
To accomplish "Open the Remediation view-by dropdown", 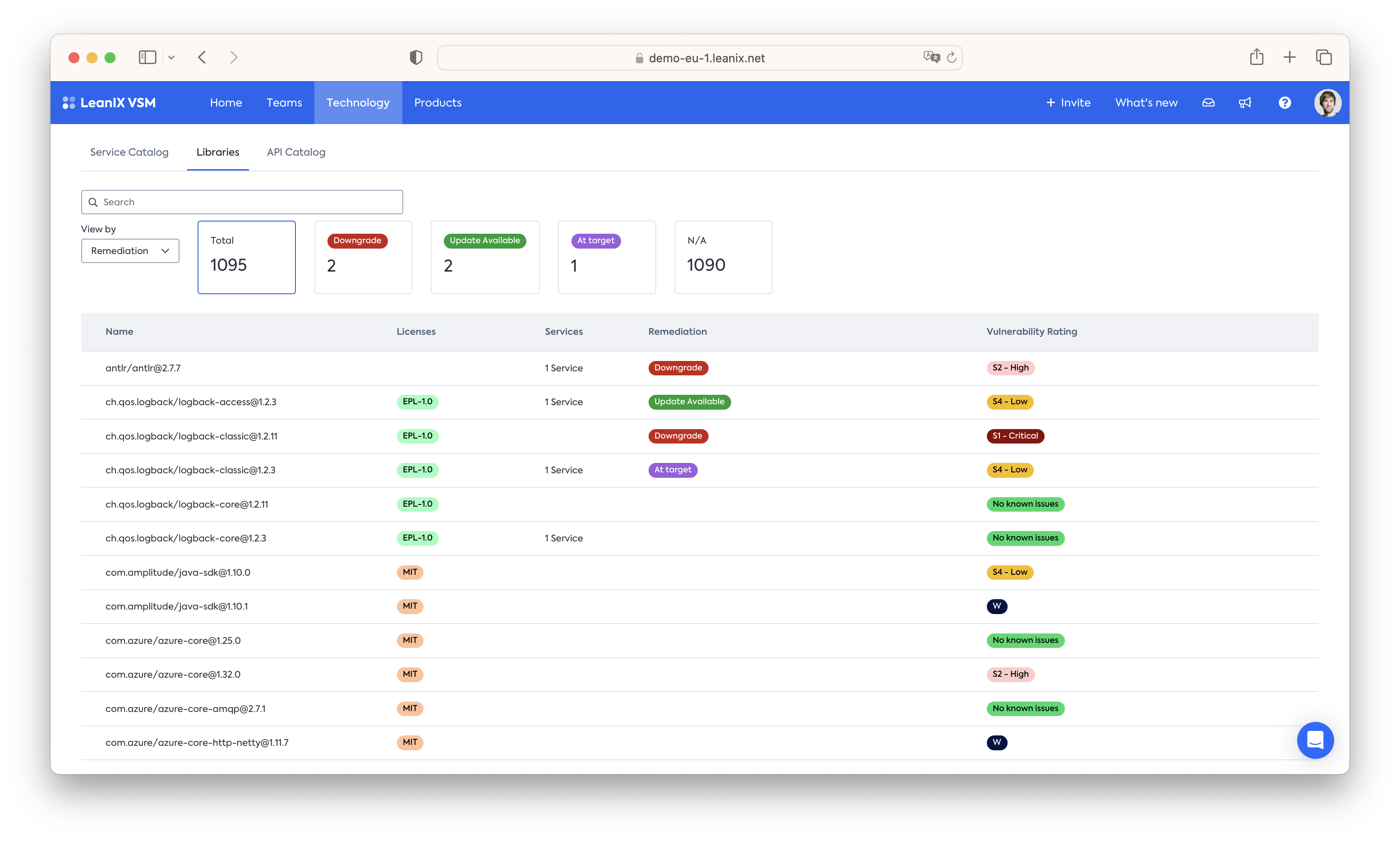I will [130, 250].
